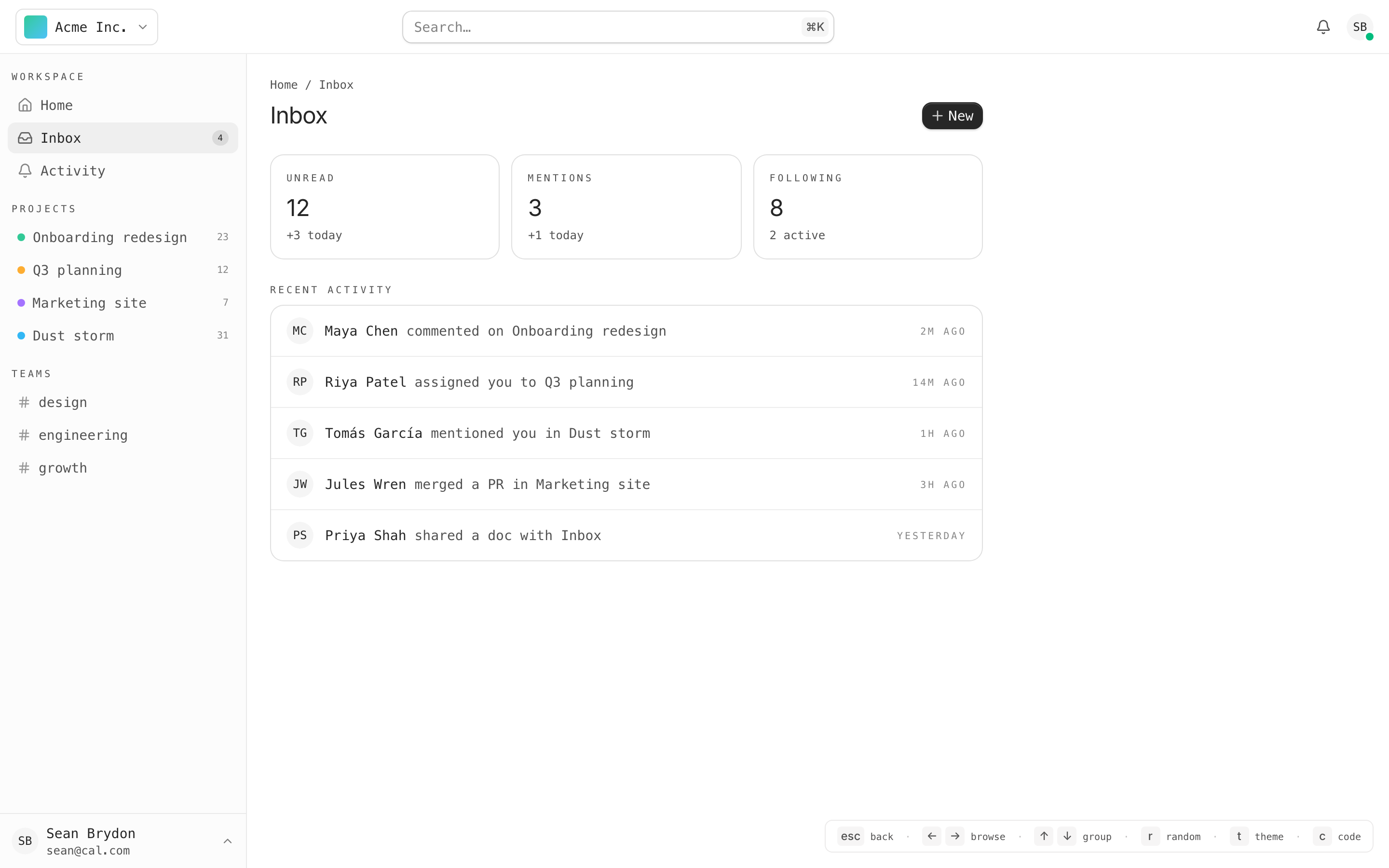Click the SB user avatar at top right

[1359, 27]
